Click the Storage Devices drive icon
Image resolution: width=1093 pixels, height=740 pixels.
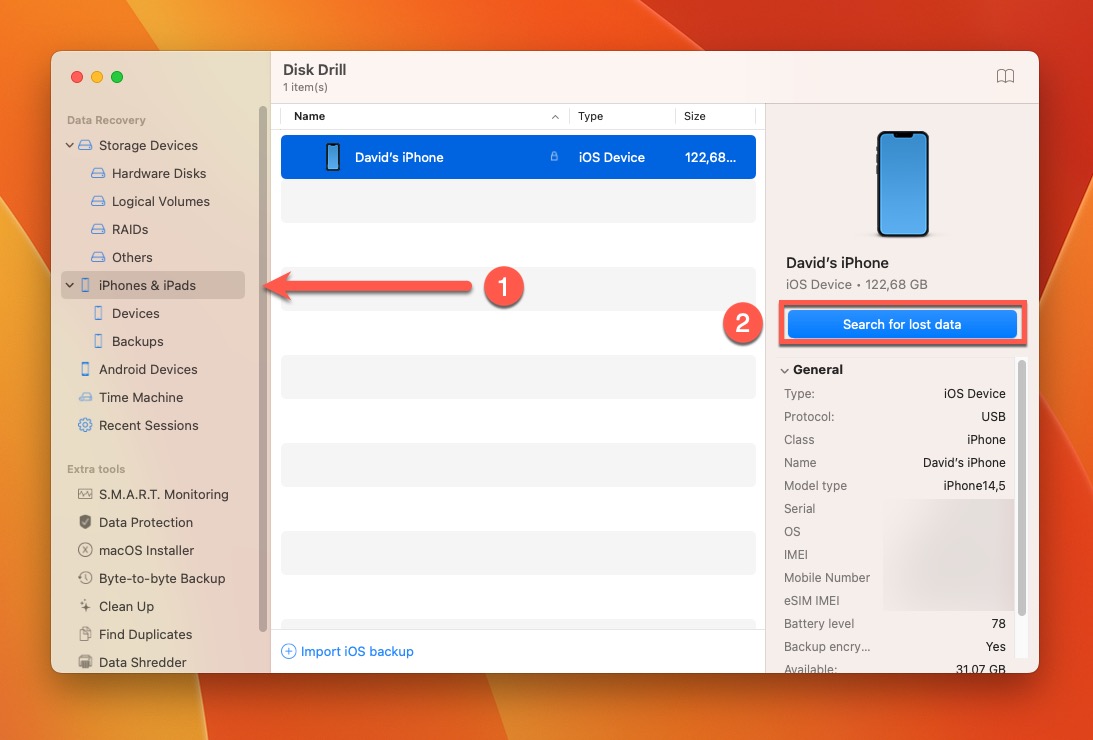pyautogui.click(x=85, y=146)
